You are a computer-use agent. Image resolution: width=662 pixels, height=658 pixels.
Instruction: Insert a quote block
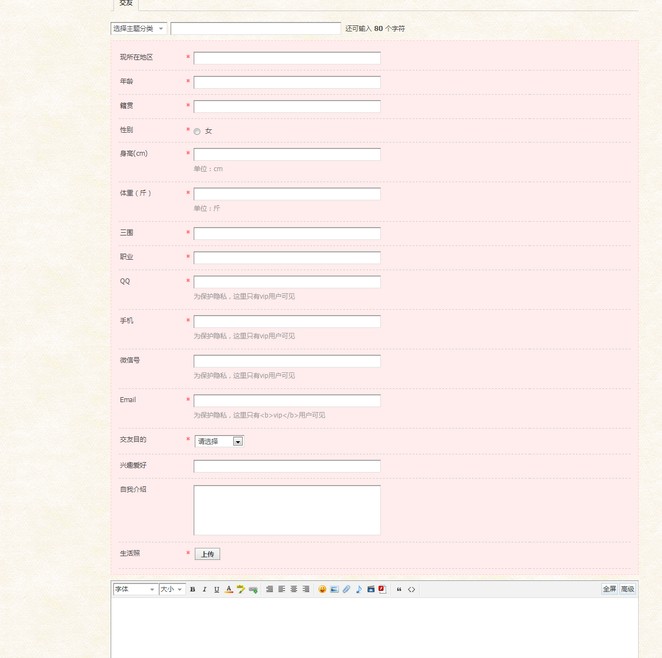399,589
